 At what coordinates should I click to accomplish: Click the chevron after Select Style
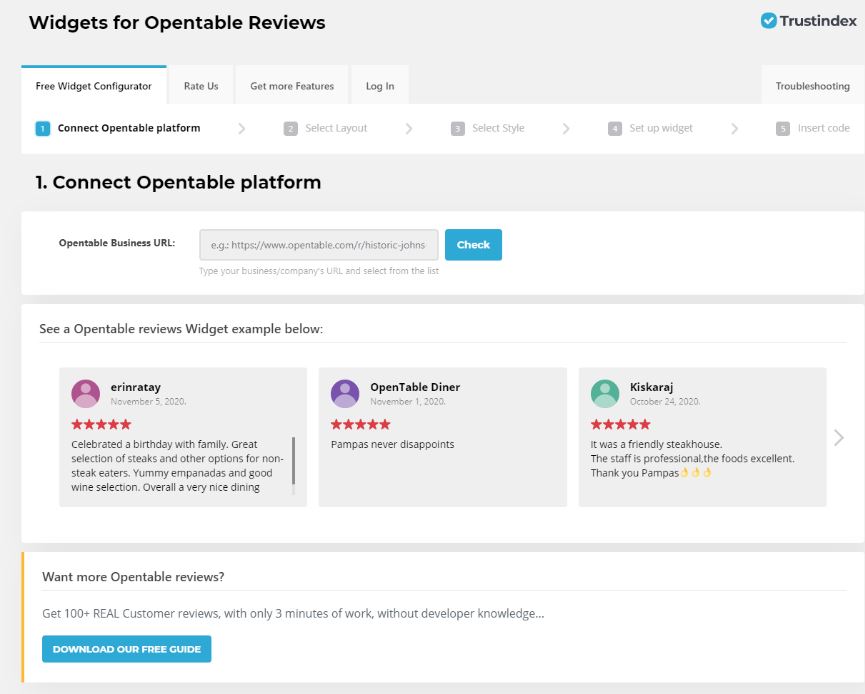[x=566, y=129]
